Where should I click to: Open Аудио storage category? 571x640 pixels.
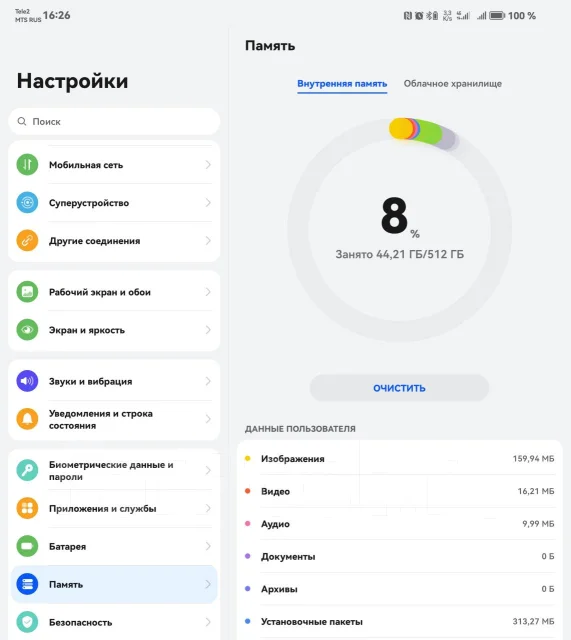(x=400, y=524)
